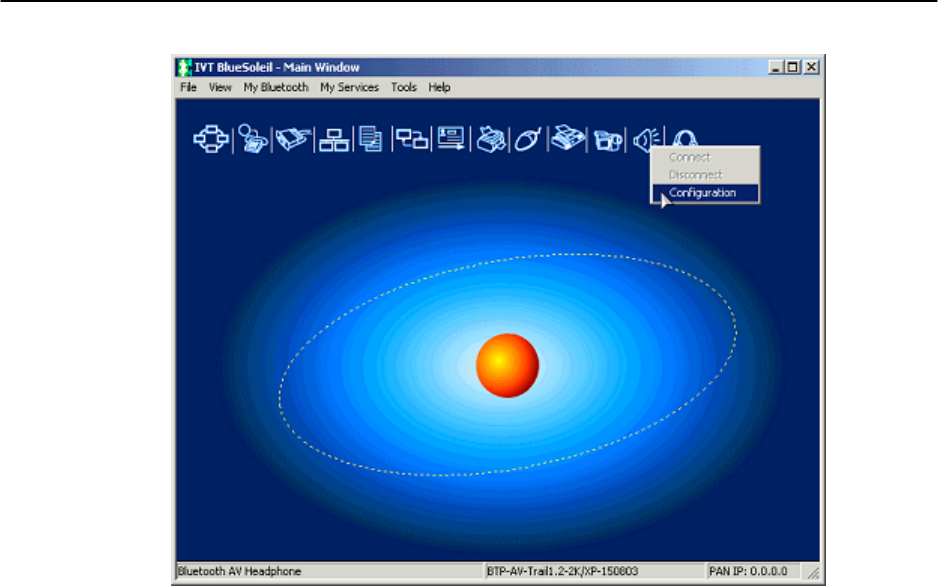Image resolution: width=938 pixels, height=586 pixels.
Task: Select the File Transfer documents icon
Action: pos(371,139)
